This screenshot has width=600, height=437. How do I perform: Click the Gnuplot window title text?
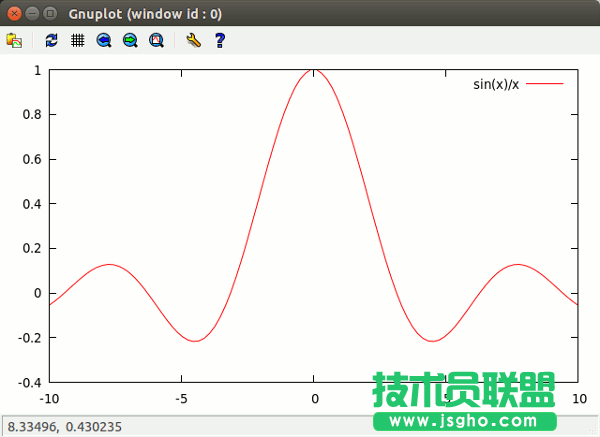click(146, 13)
